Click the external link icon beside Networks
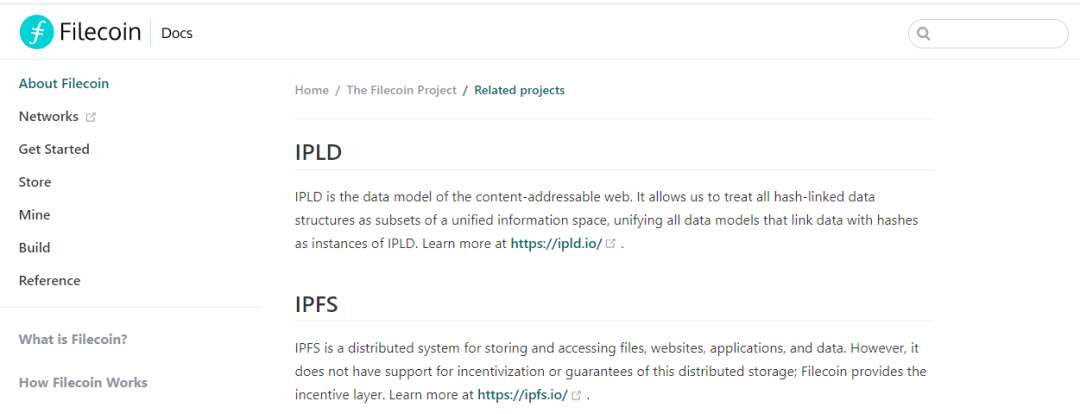The height and width of the screenshot is (414, 1080). pyautogui.click(x=90, y=117)
